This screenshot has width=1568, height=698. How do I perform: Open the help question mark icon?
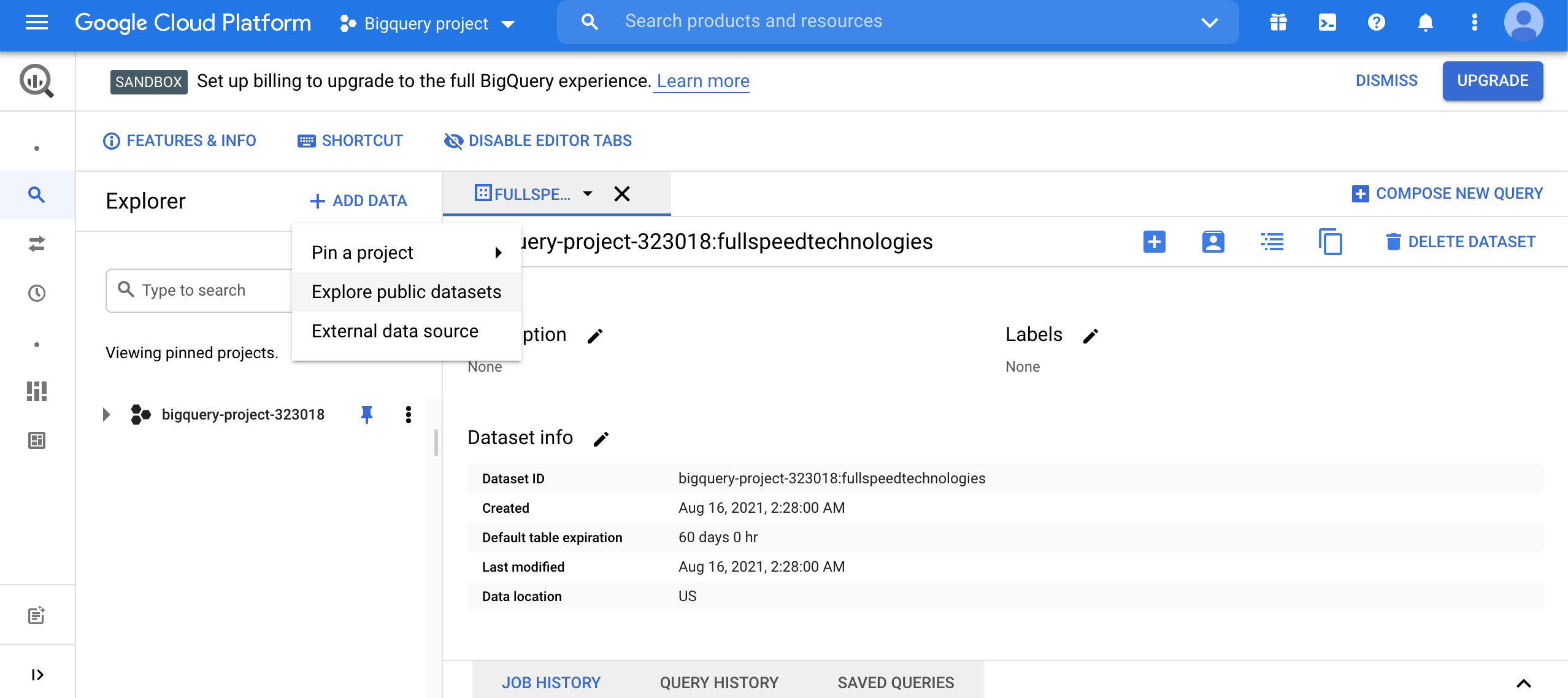point(1377,23)
